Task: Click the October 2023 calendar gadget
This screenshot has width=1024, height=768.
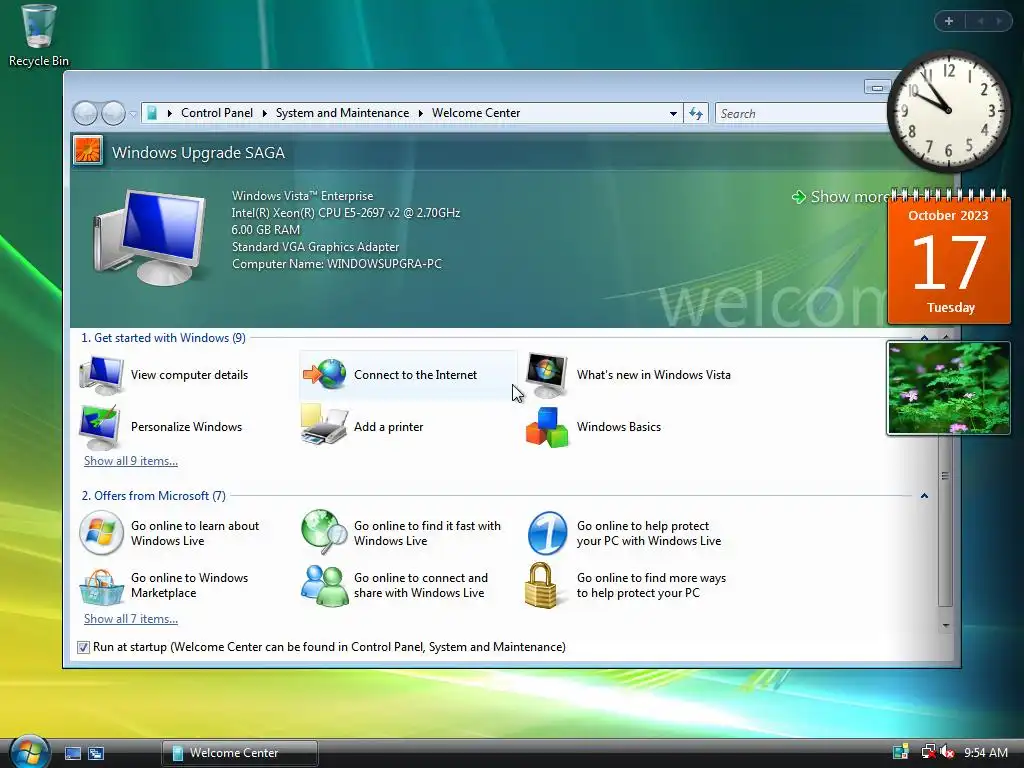Action: (x=949, y=257)
